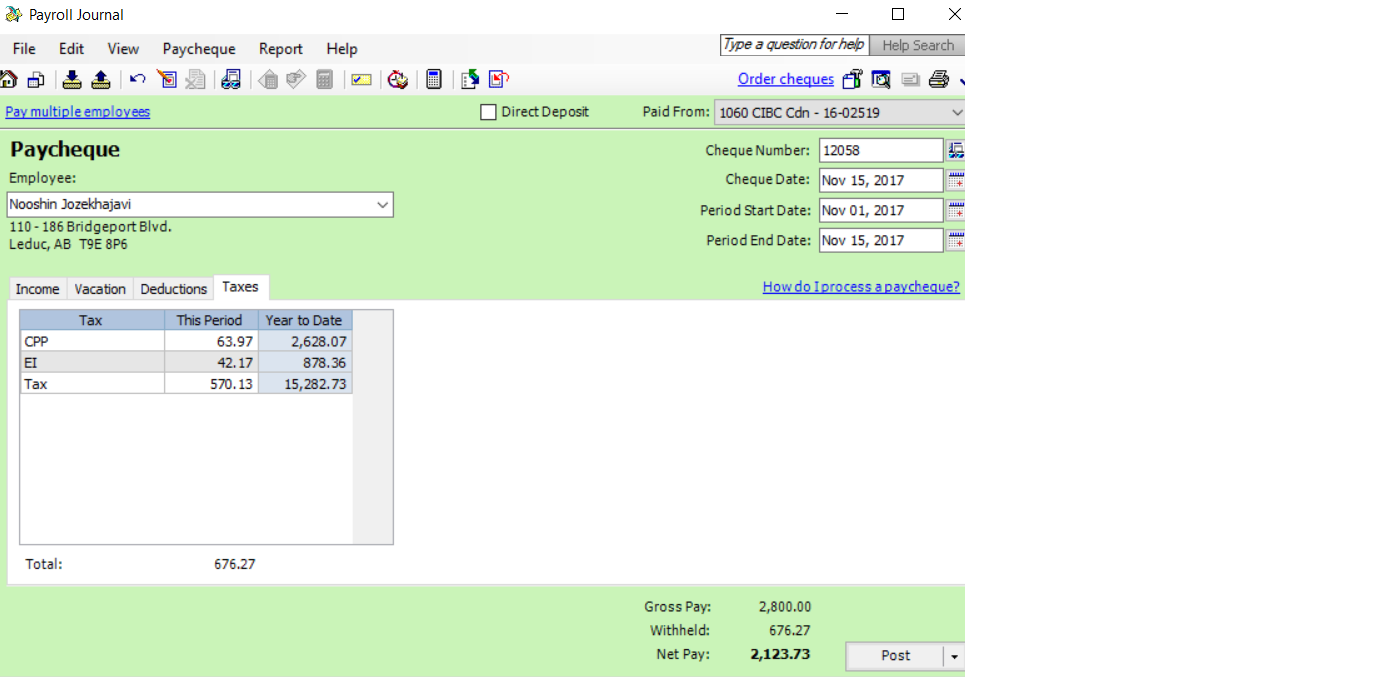Follow the Order cheques link
The height and width of the screenshot is (677, 1395).
[x=786, y=79]
